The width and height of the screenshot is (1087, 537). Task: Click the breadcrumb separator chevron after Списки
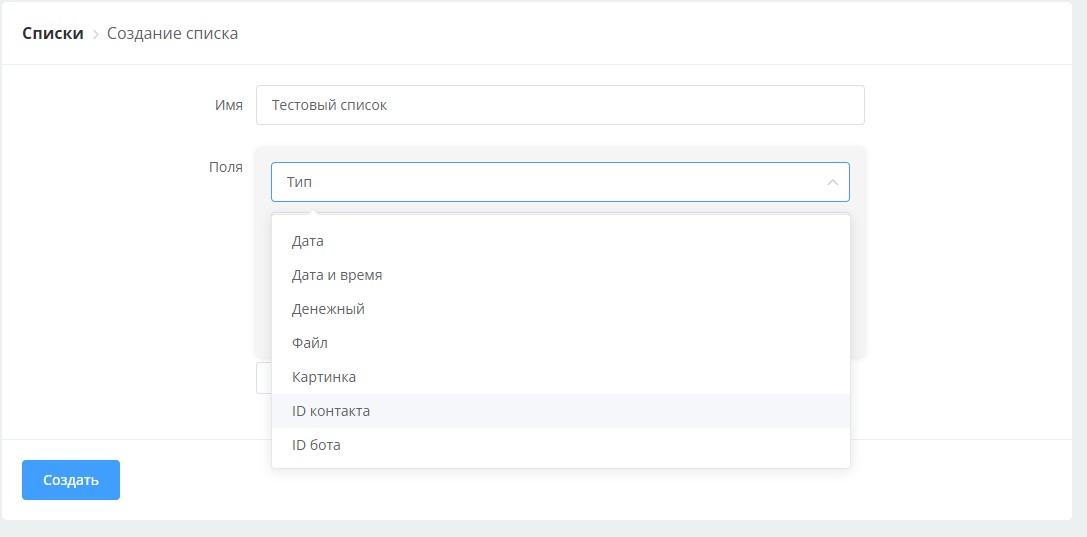pyautogui.click(x=96, y=34)
